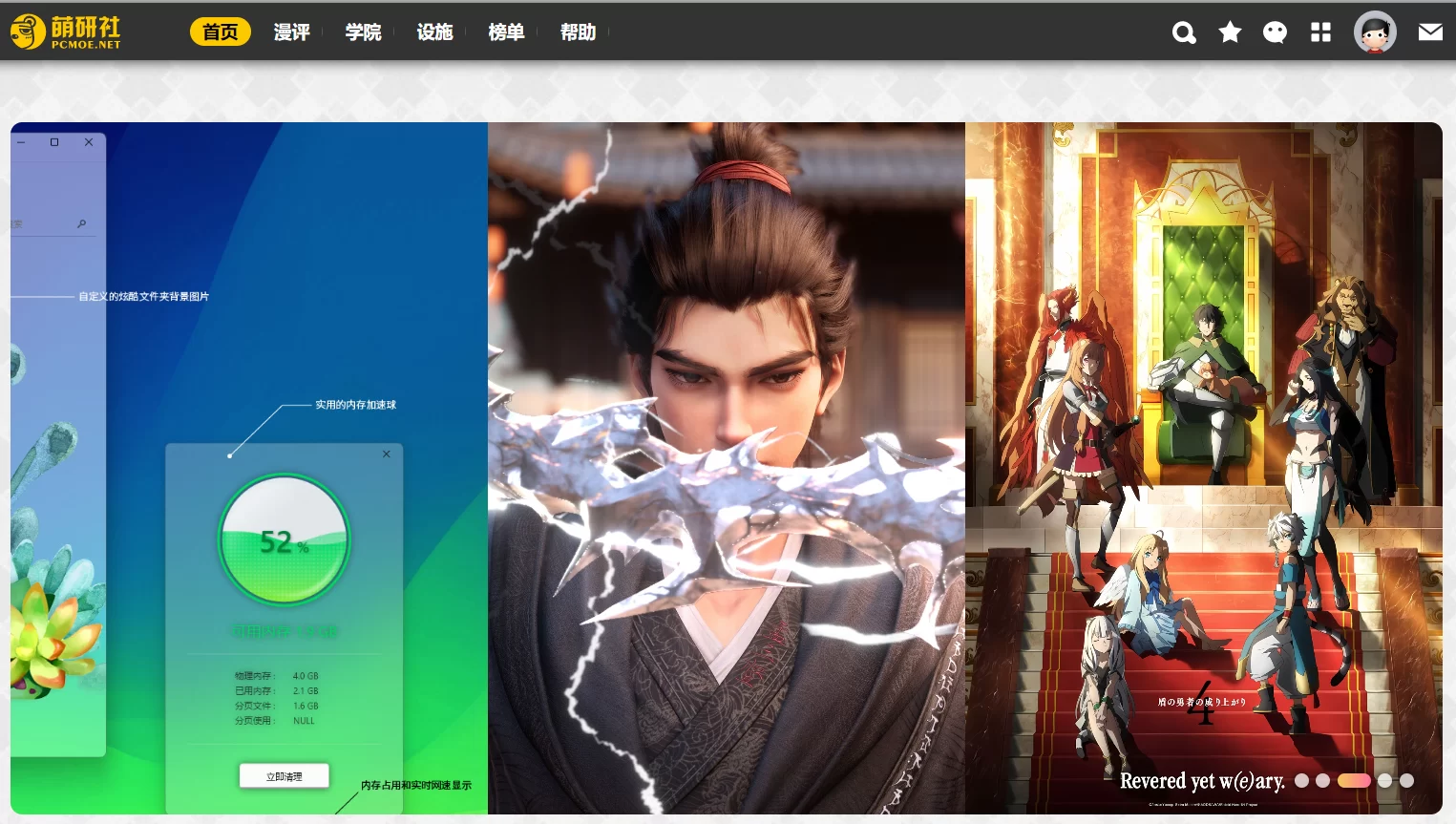Open search with the magnifier icon
The height and width of the screenshot is (824, 1456).
click(x=1184, y=32)
